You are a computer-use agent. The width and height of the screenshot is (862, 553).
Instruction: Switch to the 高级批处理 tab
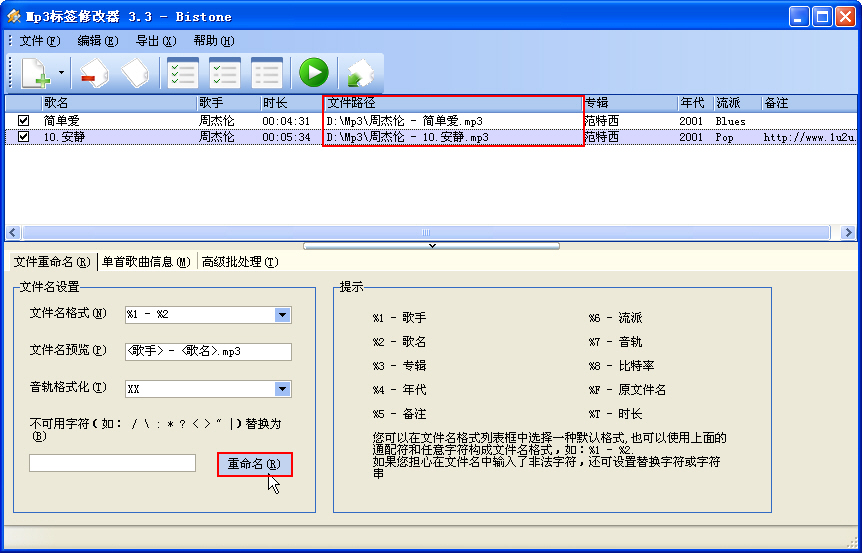click(x=239, y=262)
